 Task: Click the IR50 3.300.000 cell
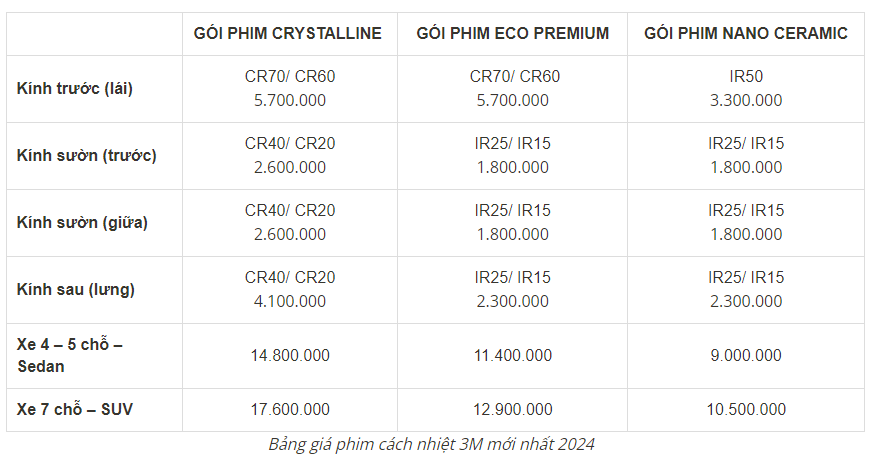[746, 88]
